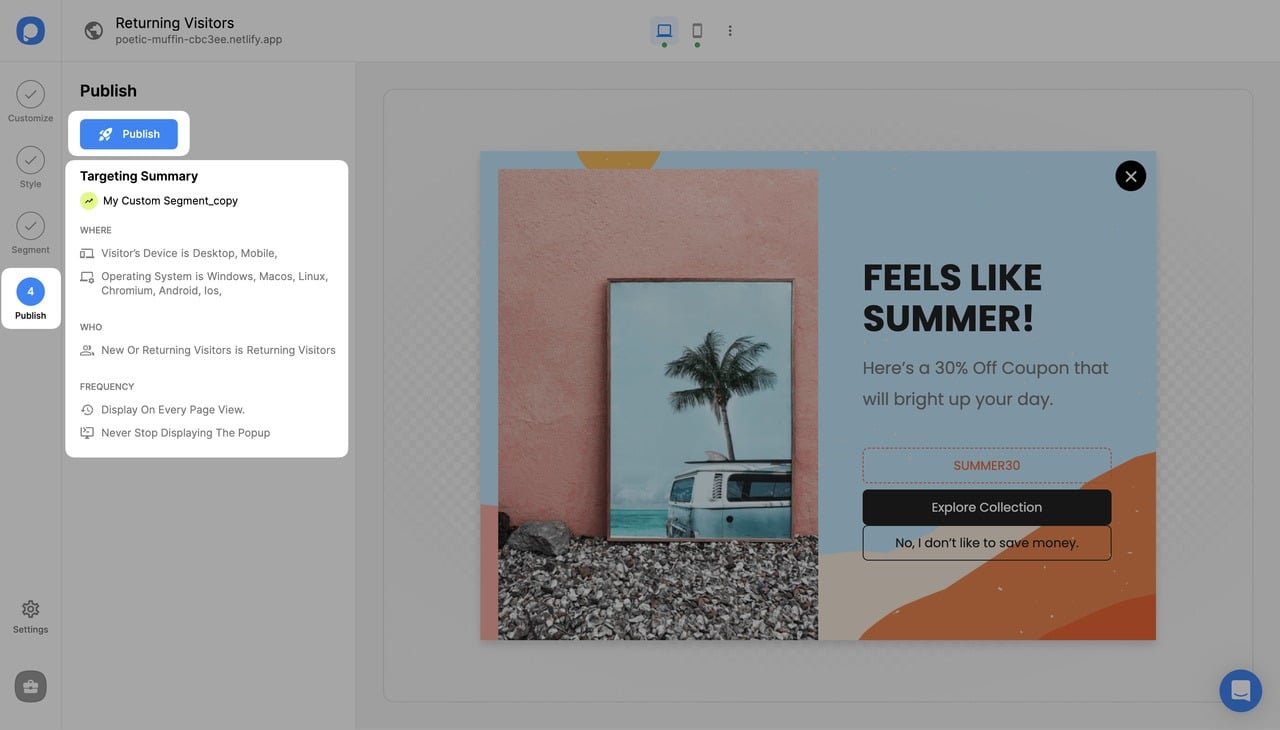
Task: Click the Visitor's Device rule text
Action: [189, 254]
